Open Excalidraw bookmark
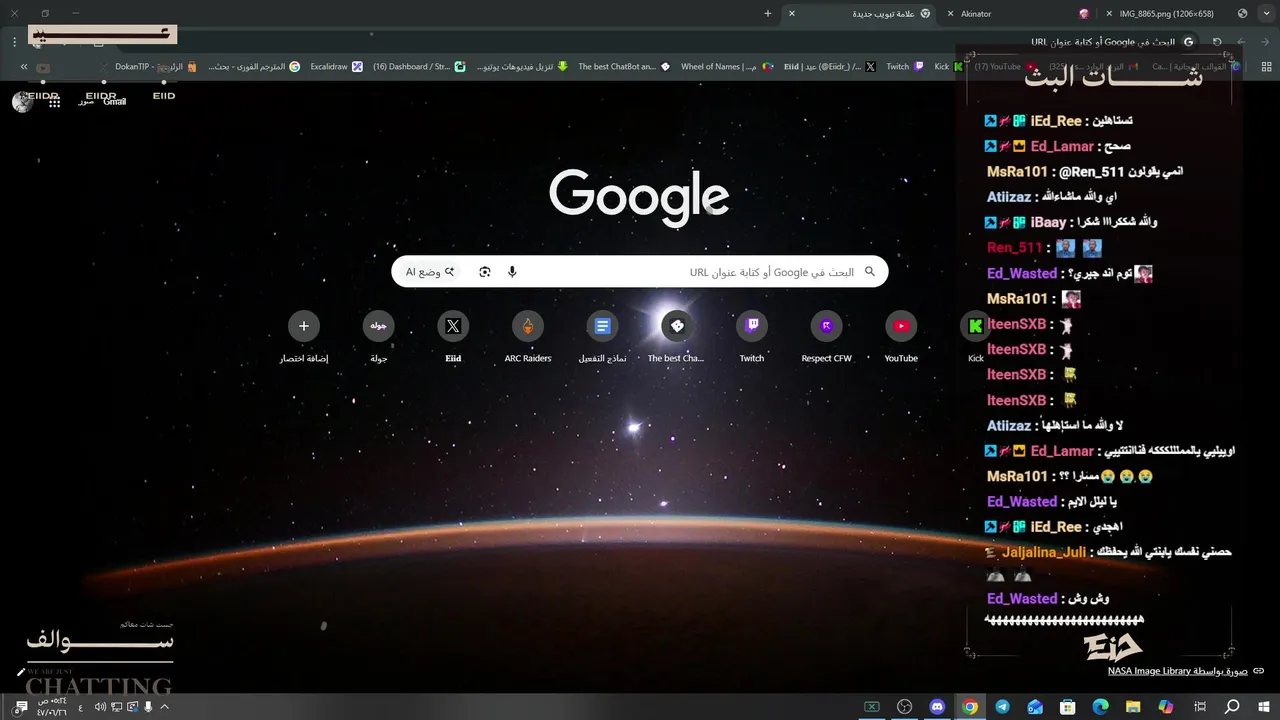 coord(336,67)
